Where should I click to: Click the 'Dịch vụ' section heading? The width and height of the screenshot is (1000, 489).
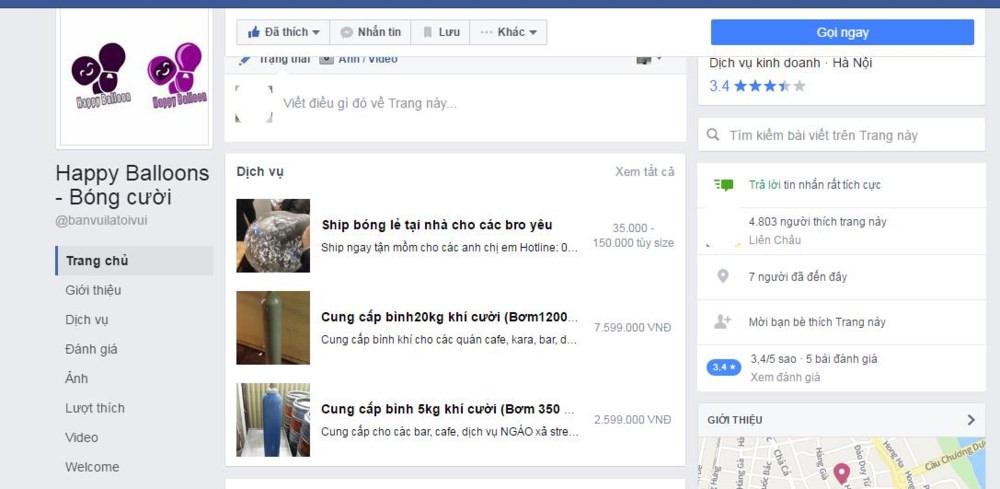(x=260, y=172)
